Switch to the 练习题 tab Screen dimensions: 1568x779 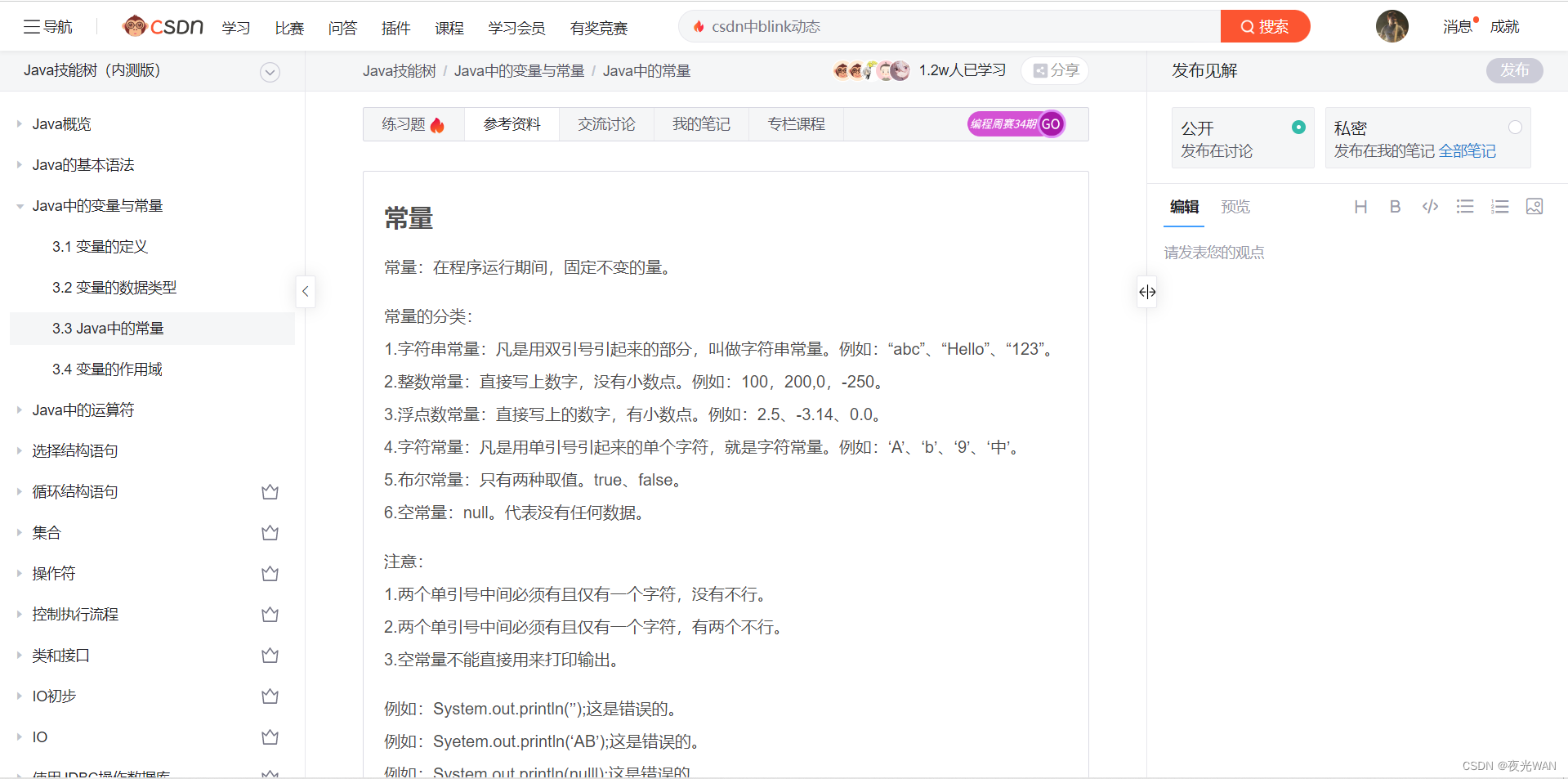pyautogui.click(x=413, y=124)
